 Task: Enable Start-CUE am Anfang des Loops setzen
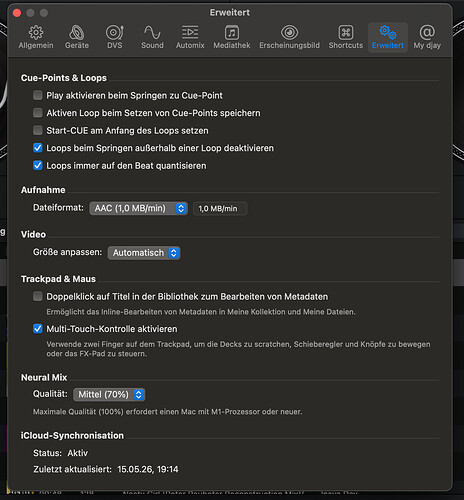pyautogui.click(x=38, y=130)
